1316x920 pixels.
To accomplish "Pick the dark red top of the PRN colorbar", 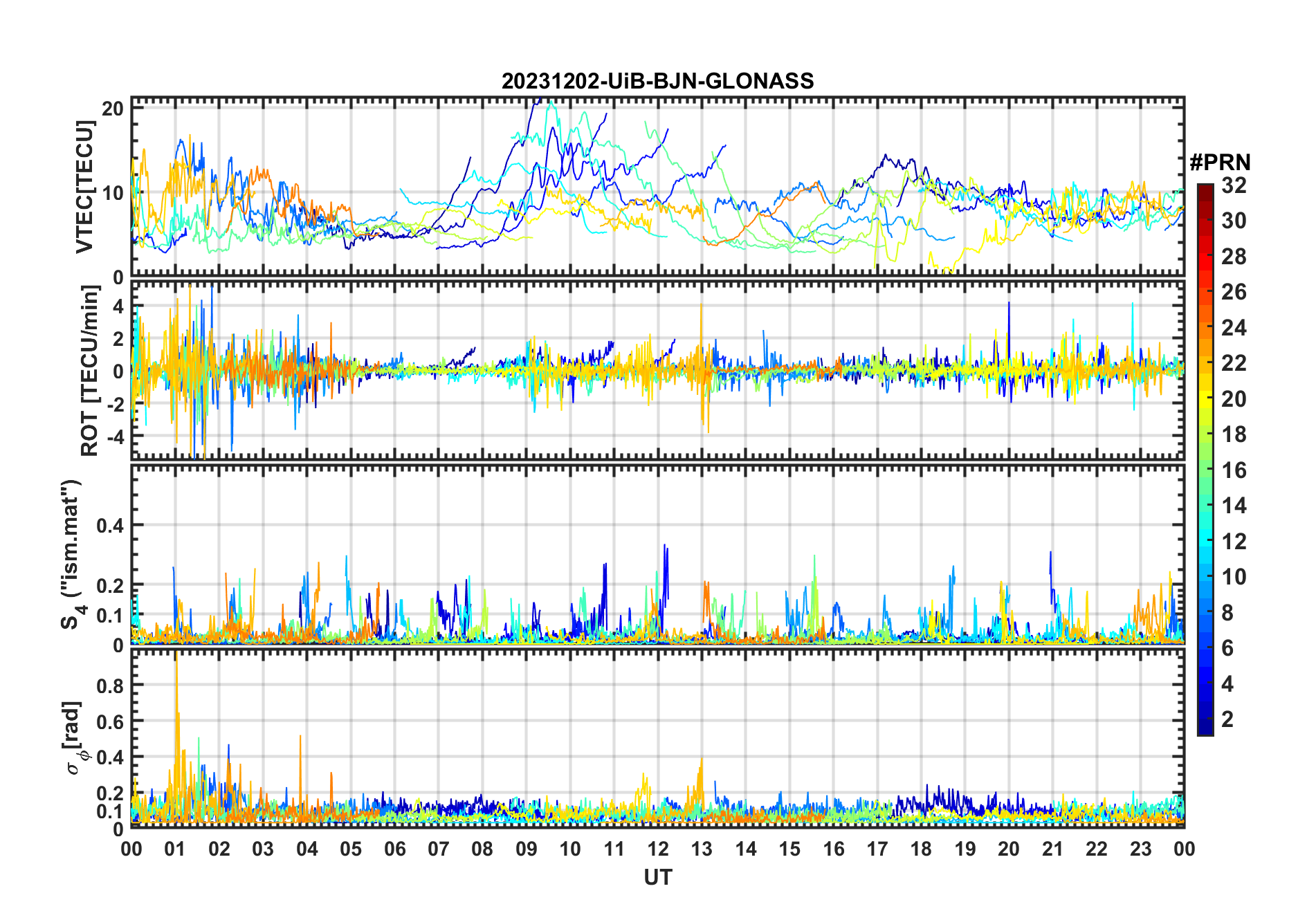I will pos(1205,188).
